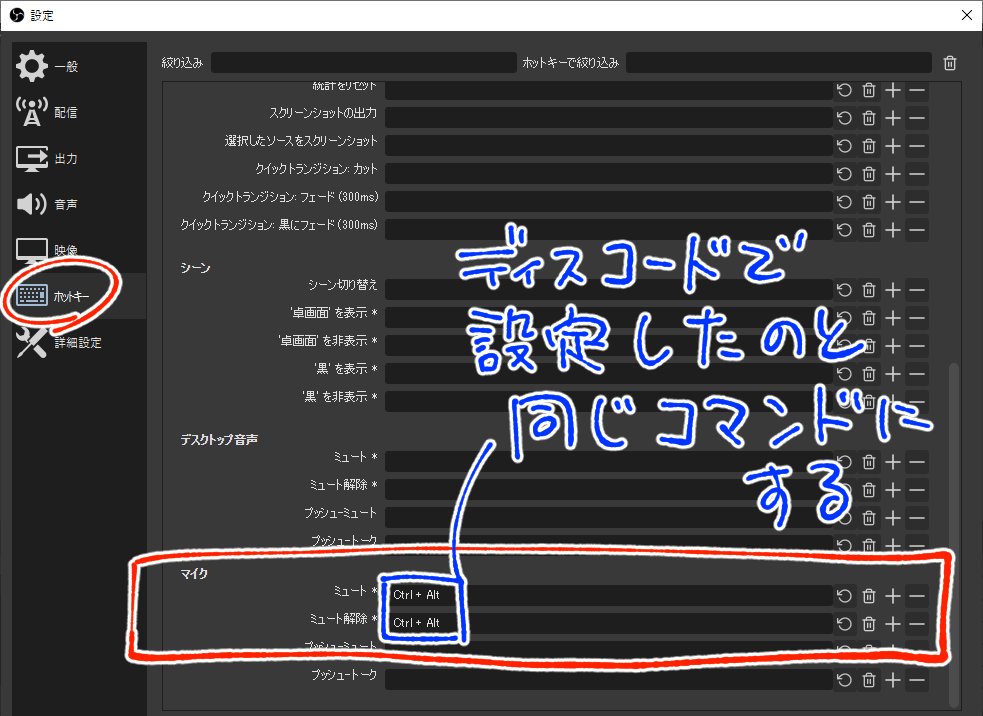Viewport: 983px width, 716px height.
Task: Open 詳細設定 with the wrench icon
Action: click(31, 340)
